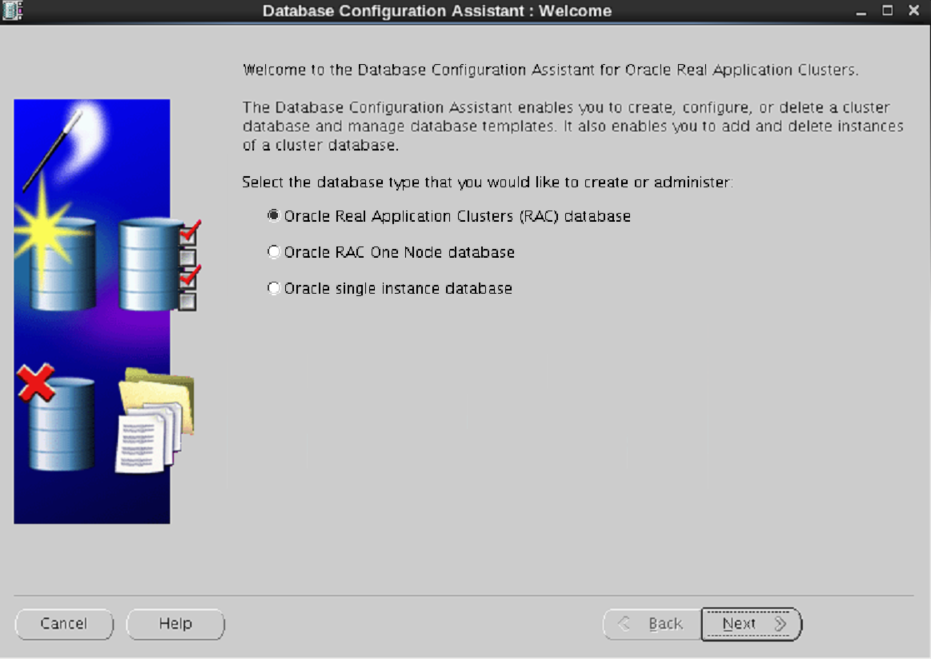Click the title 'Database Configuration Assistant : Welcome'
This screenshot has width=931, height=659.
tap(437, 11)
